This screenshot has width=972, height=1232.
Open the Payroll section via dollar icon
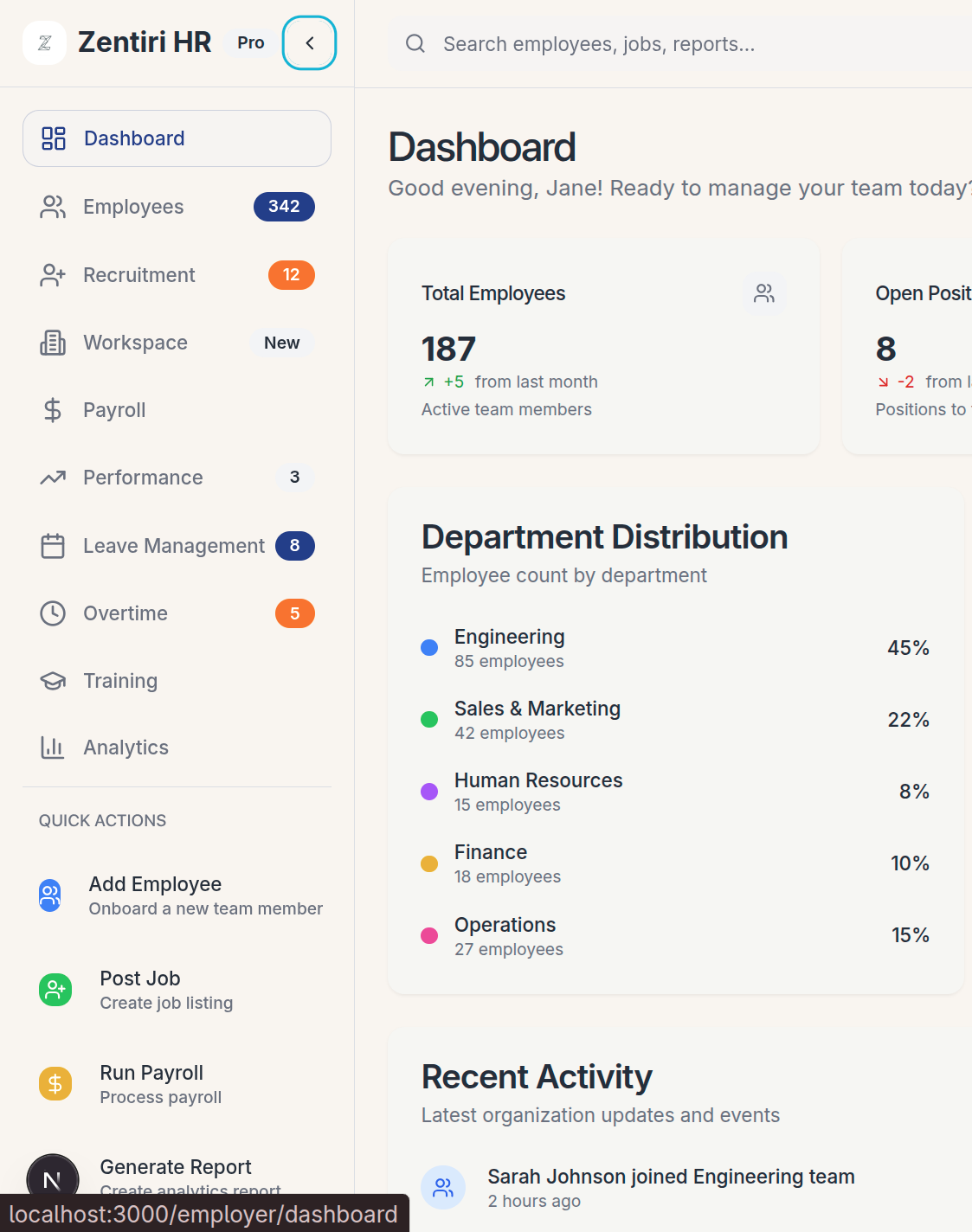(52, 409)
